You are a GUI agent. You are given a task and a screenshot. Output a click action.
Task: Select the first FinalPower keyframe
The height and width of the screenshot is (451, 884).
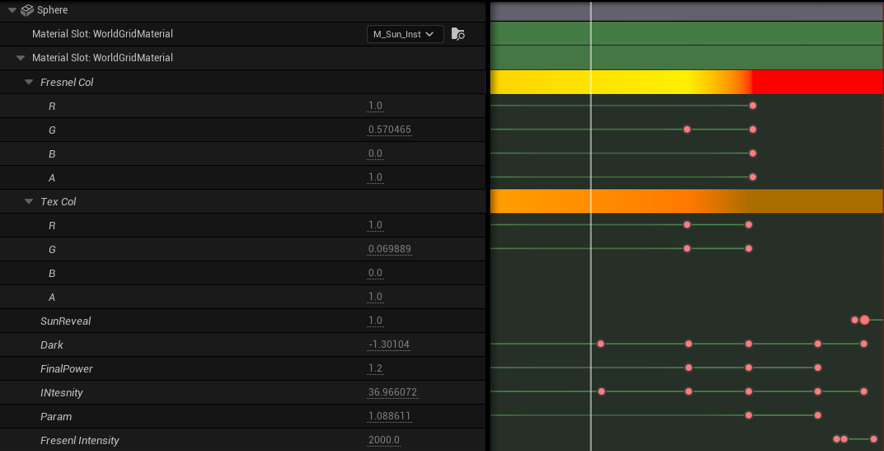[689, 368]
